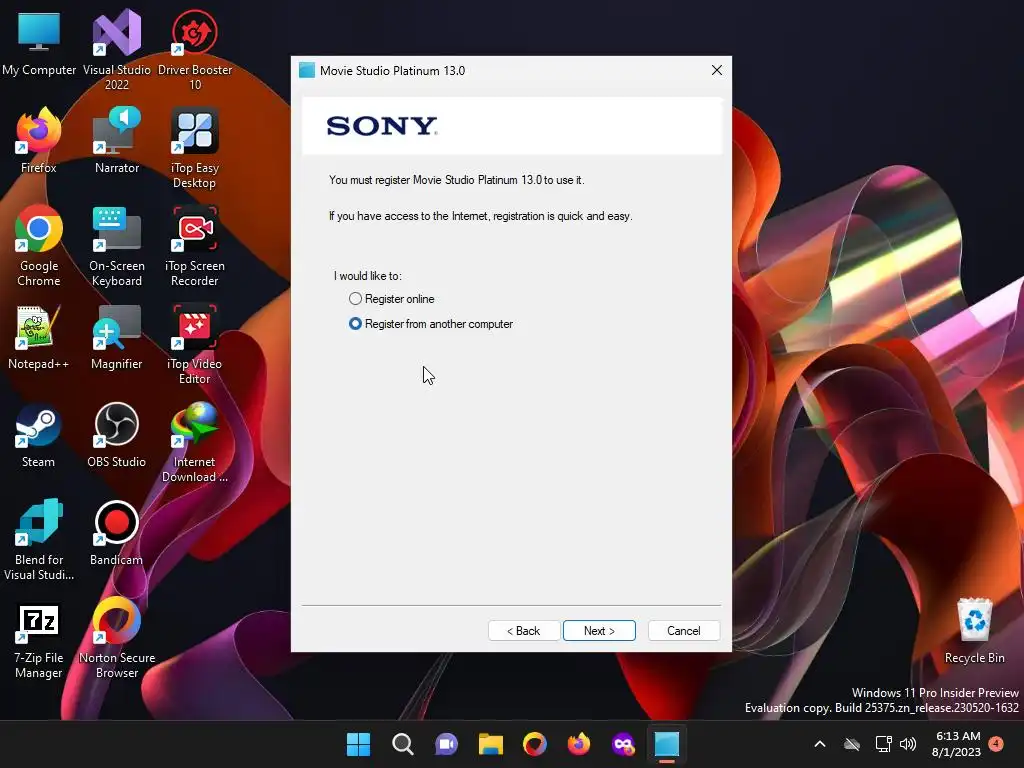Click the "I would like to:" label
This screenshot has height=768, width=1024.
coord(368,276)
